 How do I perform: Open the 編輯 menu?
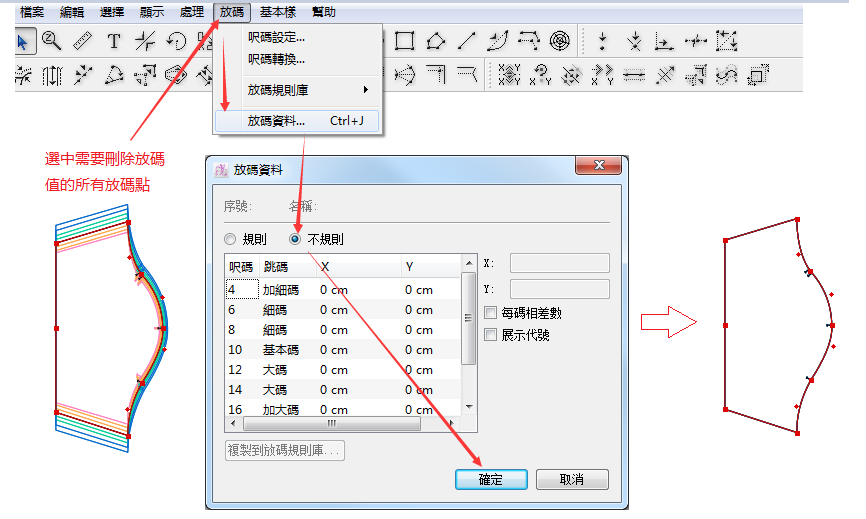(72, 12)
